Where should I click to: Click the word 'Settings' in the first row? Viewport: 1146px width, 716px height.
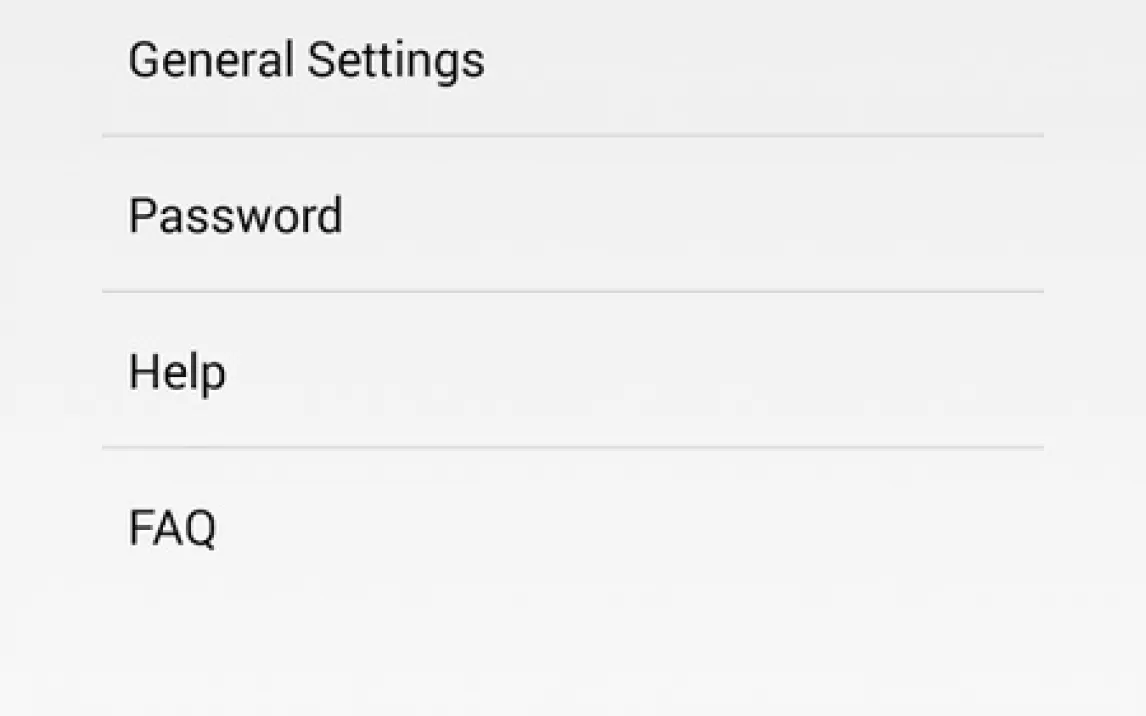395,61
